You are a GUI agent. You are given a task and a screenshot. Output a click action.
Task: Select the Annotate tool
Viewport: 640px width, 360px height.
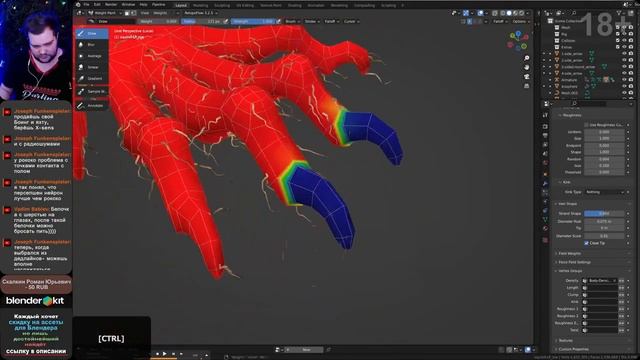point(91,106)
